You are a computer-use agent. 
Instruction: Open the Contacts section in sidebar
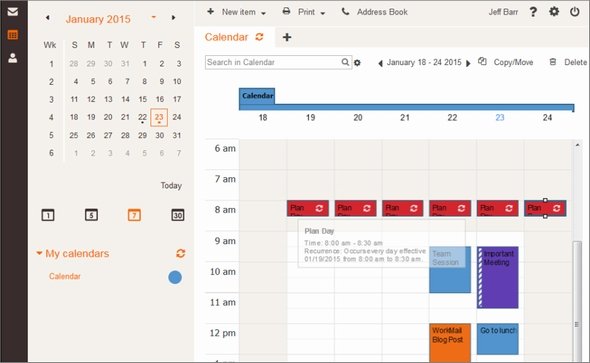coord(12,58)
